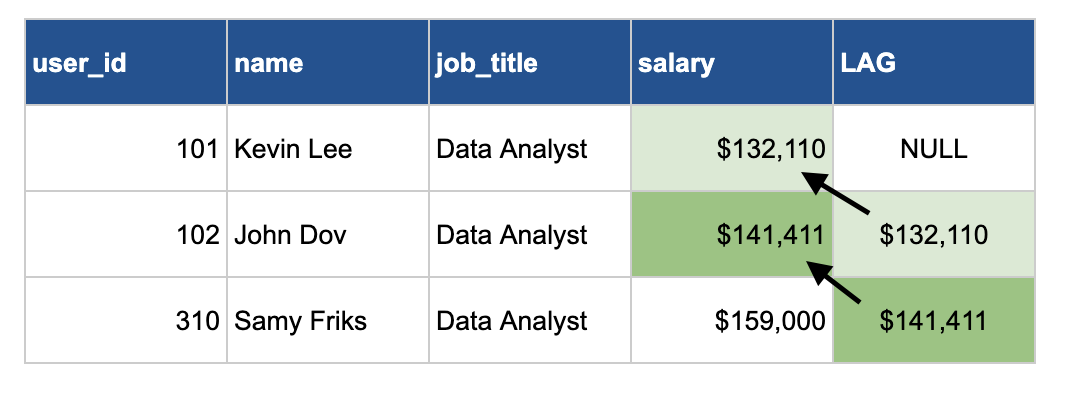The height and width of the screenshot is (412, 1080).
Task: Click the Samy Friks name cell
Action: tap(327, 321)
